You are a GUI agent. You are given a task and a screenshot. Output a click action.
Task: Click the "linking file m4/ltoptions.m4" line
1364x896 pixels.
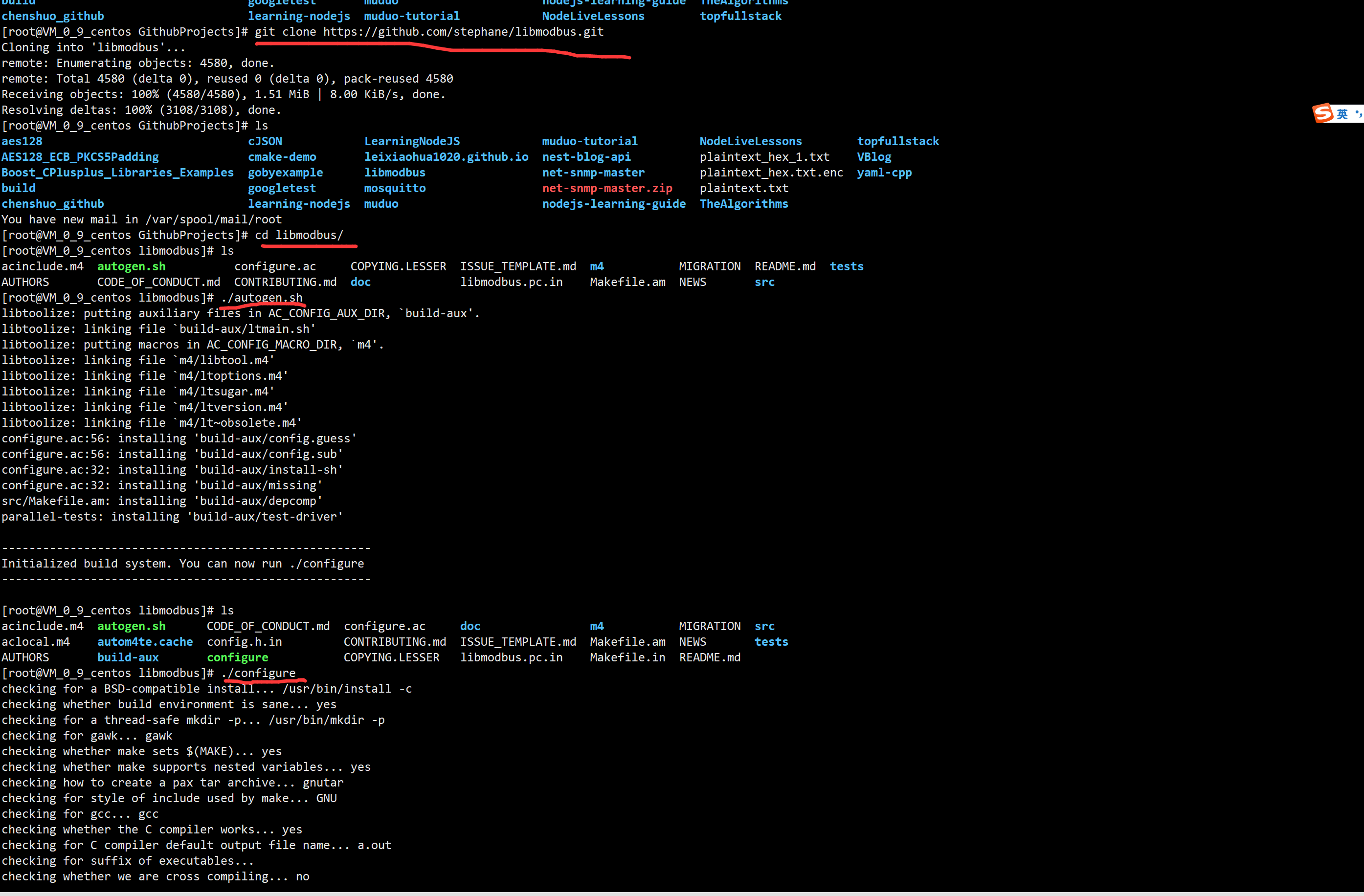tap(145, 376)
